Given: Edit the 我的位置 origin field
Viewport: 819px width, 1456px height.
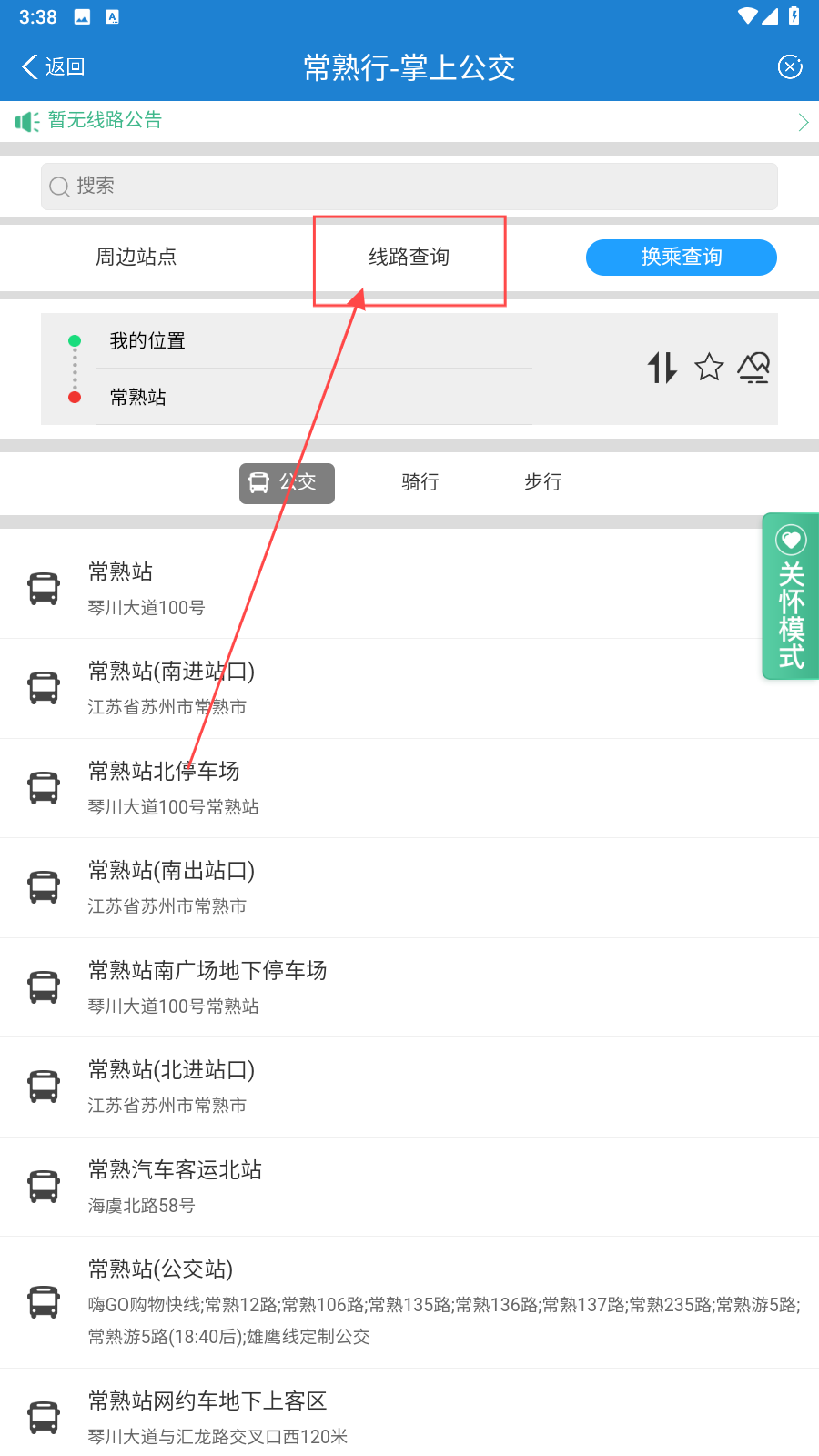Looking at the screenshot, I should click(309, 341).
